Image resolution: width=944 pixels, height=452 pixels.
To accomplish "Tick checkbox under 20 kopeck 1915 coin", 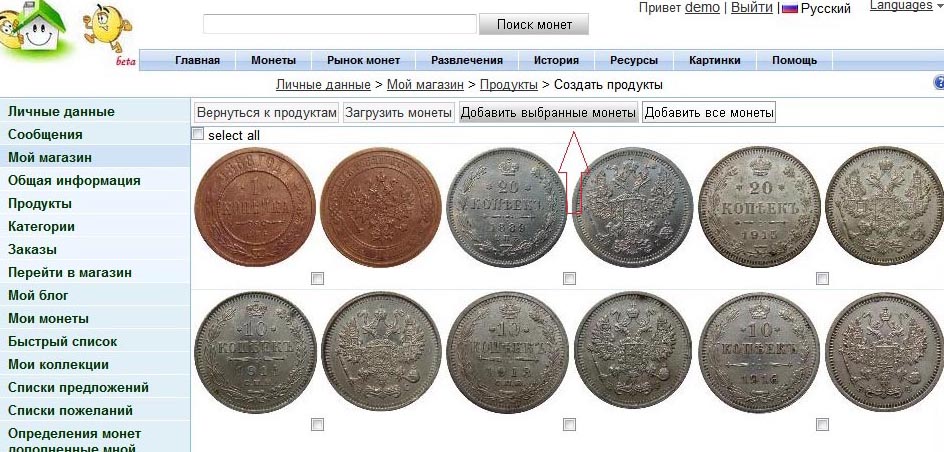I will click(x=822, y=278).
